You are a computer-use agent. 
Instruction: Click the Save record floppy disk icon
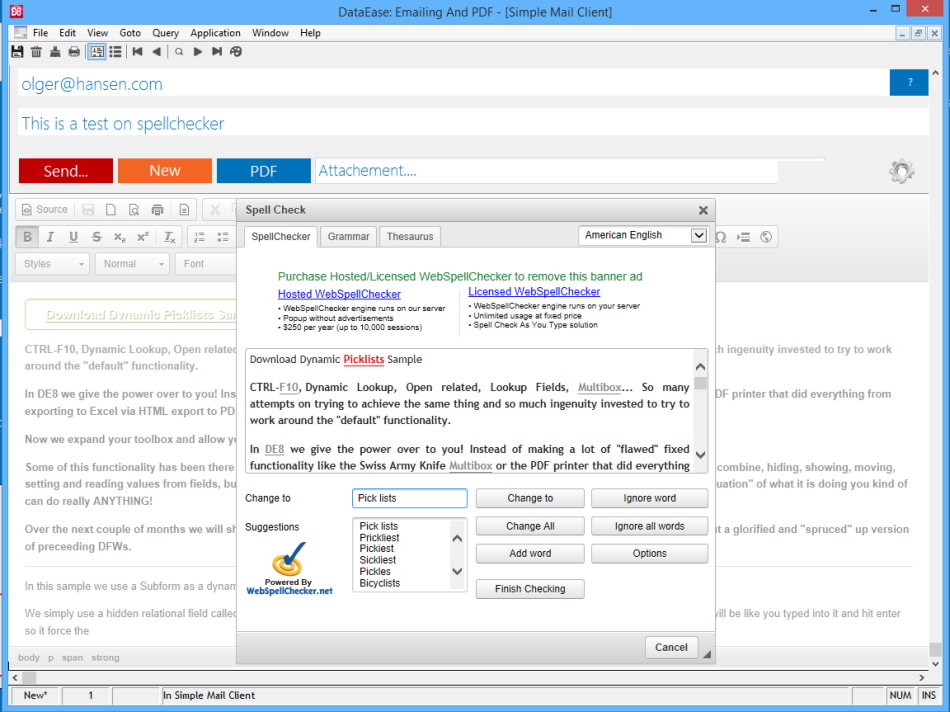18,52
